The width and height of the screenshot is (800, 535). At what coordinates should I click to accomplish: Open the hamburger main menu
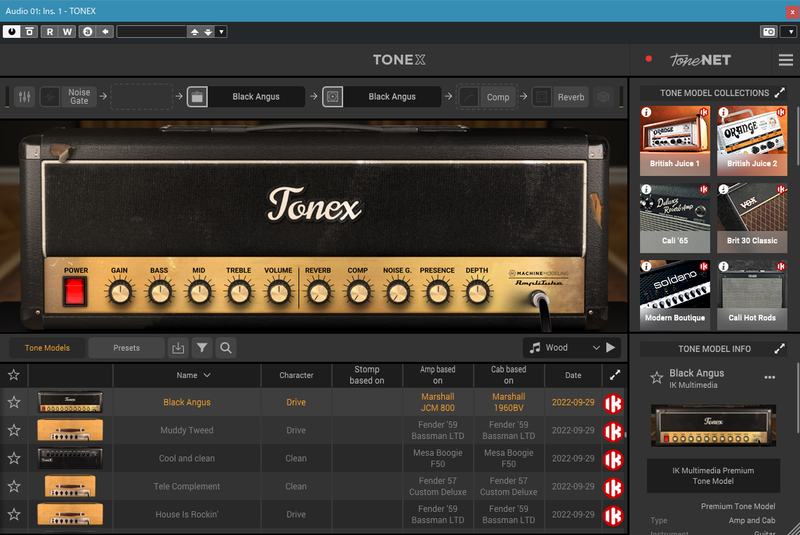[786, 60]
